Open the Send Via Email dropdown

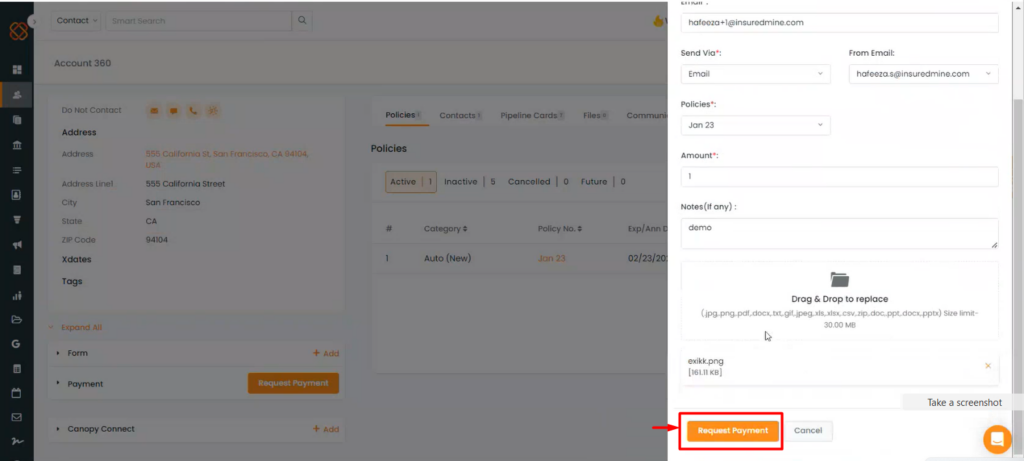coord(756,74)
